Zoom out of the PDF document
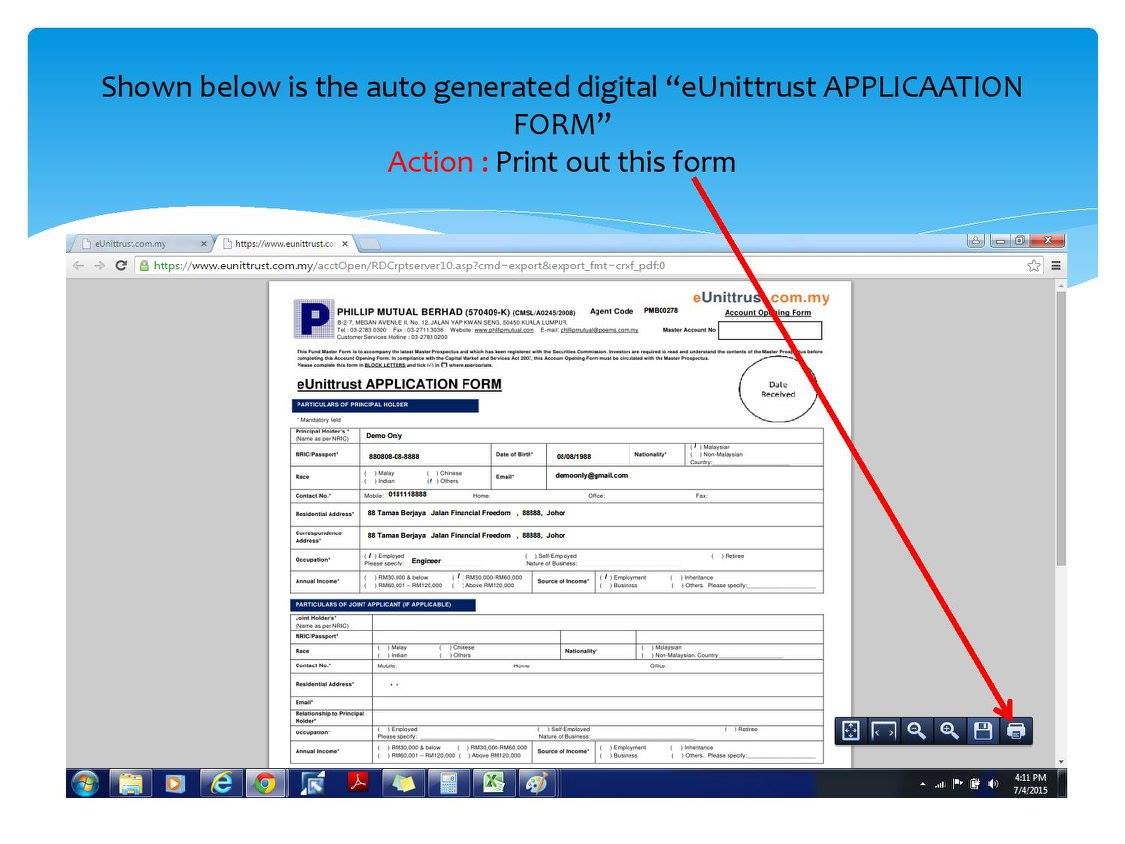Viewport: 1125px width, 844px height. [x=916, y=731]
